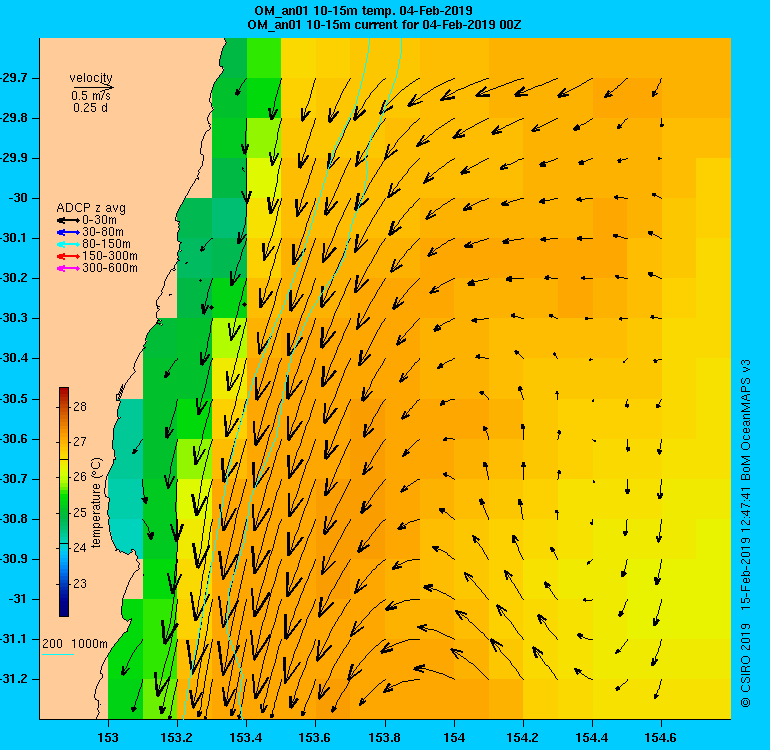Click the '0.25 d' scale text
Screen dimensions: 770x750
[90, 108]
